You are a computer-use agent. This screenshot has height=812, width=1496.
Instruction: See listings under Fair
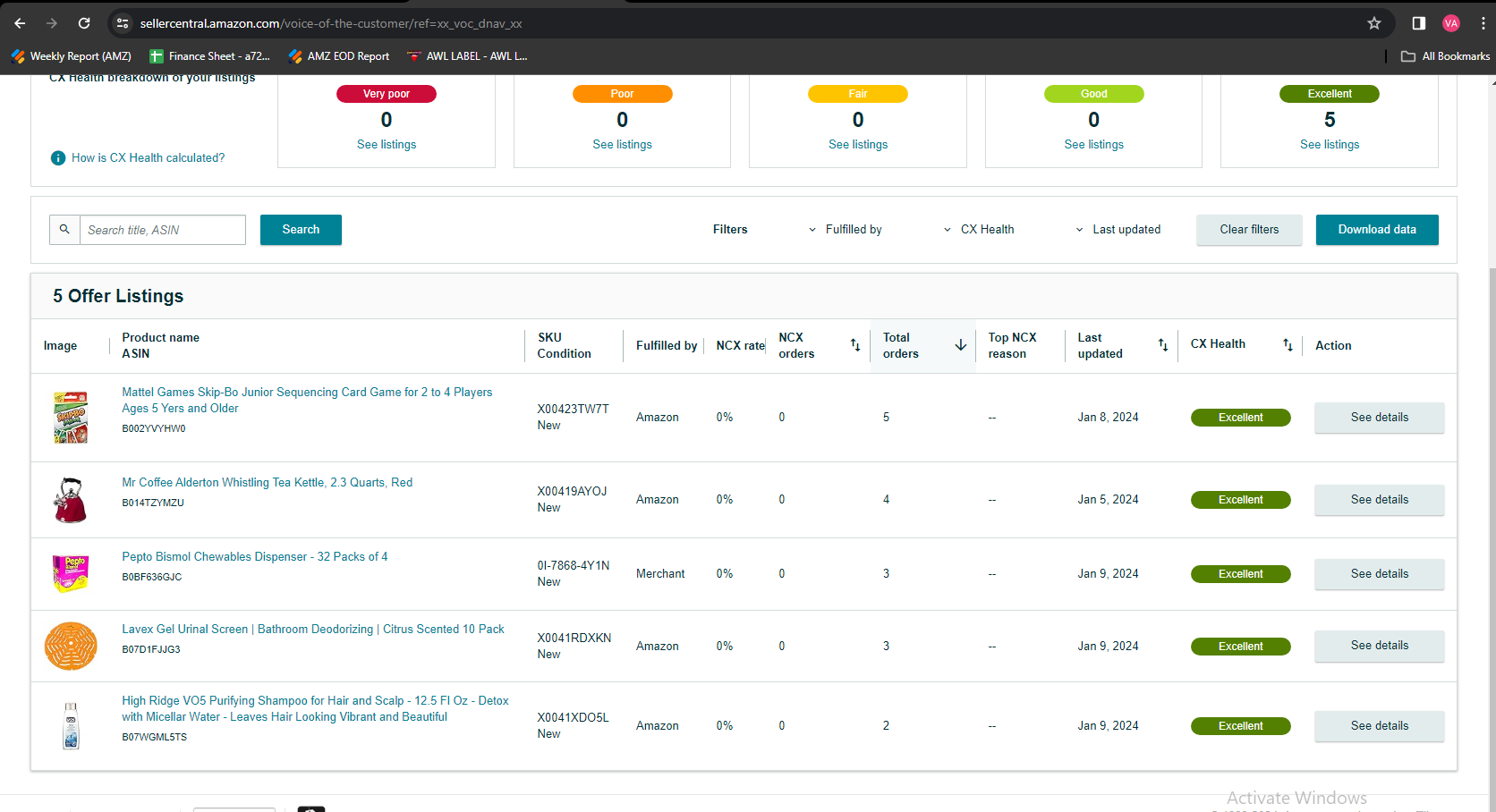[x=858, y=145]
